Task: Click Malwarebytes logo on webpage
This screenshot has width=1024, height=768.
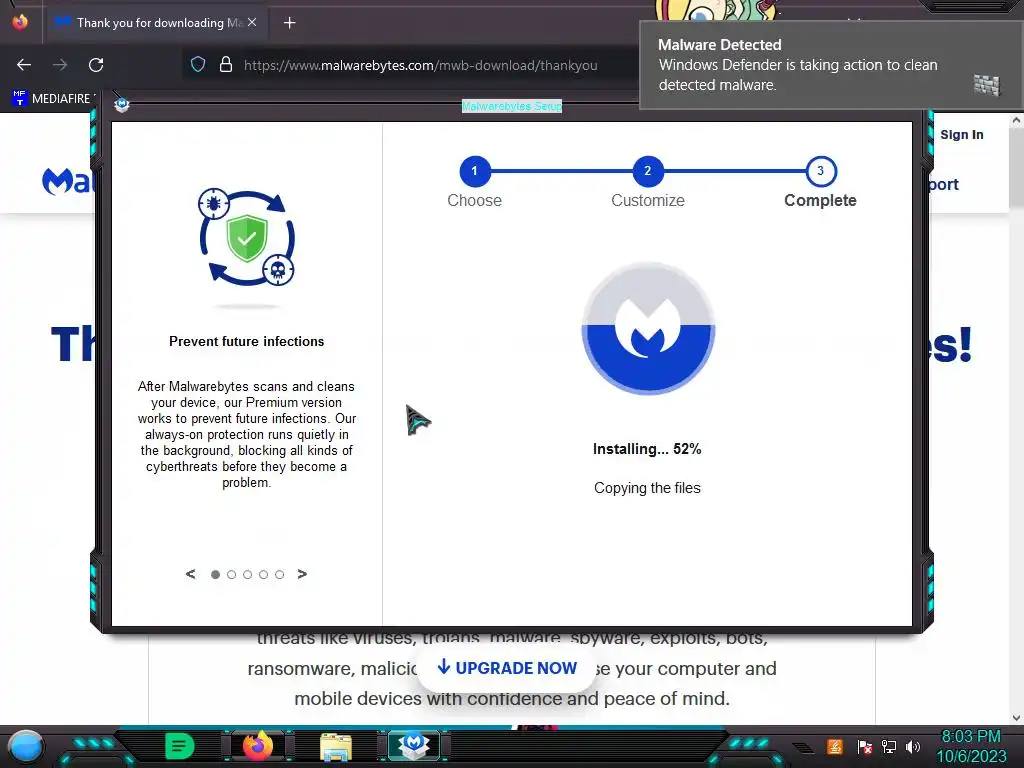Action: (x=68, y=182)
